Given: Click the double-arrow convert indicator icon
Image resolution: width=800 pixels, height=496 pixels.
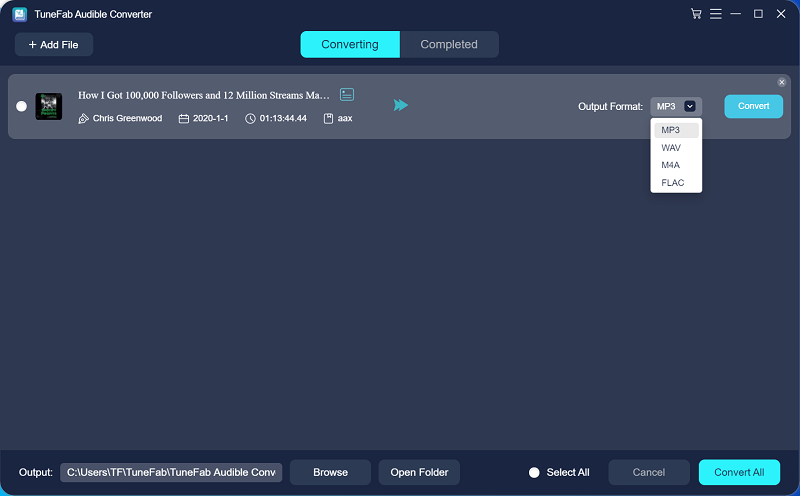Looking at the screenshot, I should [x=401, y=105].
